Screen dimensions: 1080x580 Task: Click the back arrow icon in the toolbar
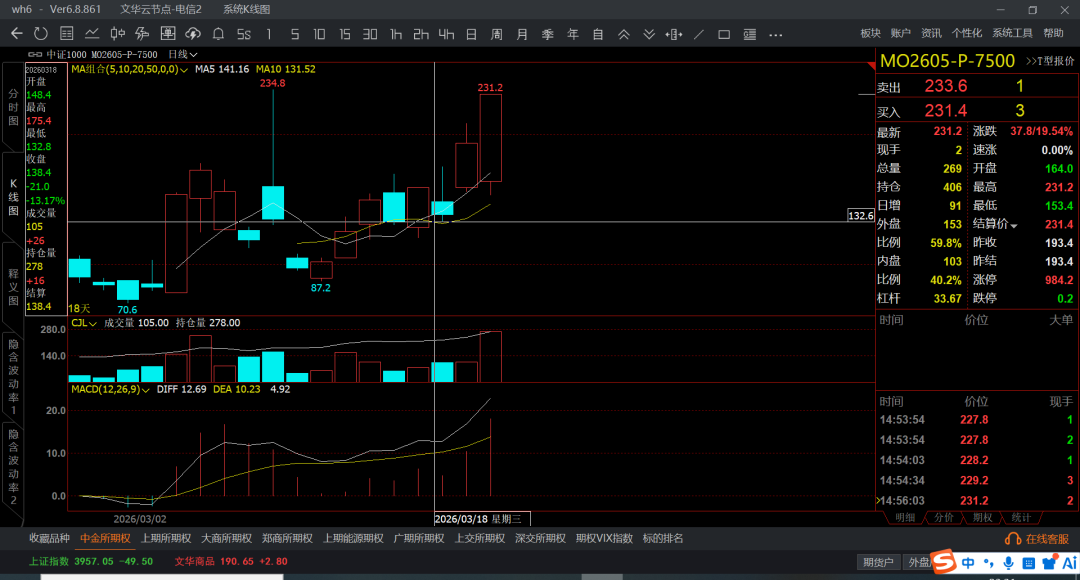click(x=17, y=34)
